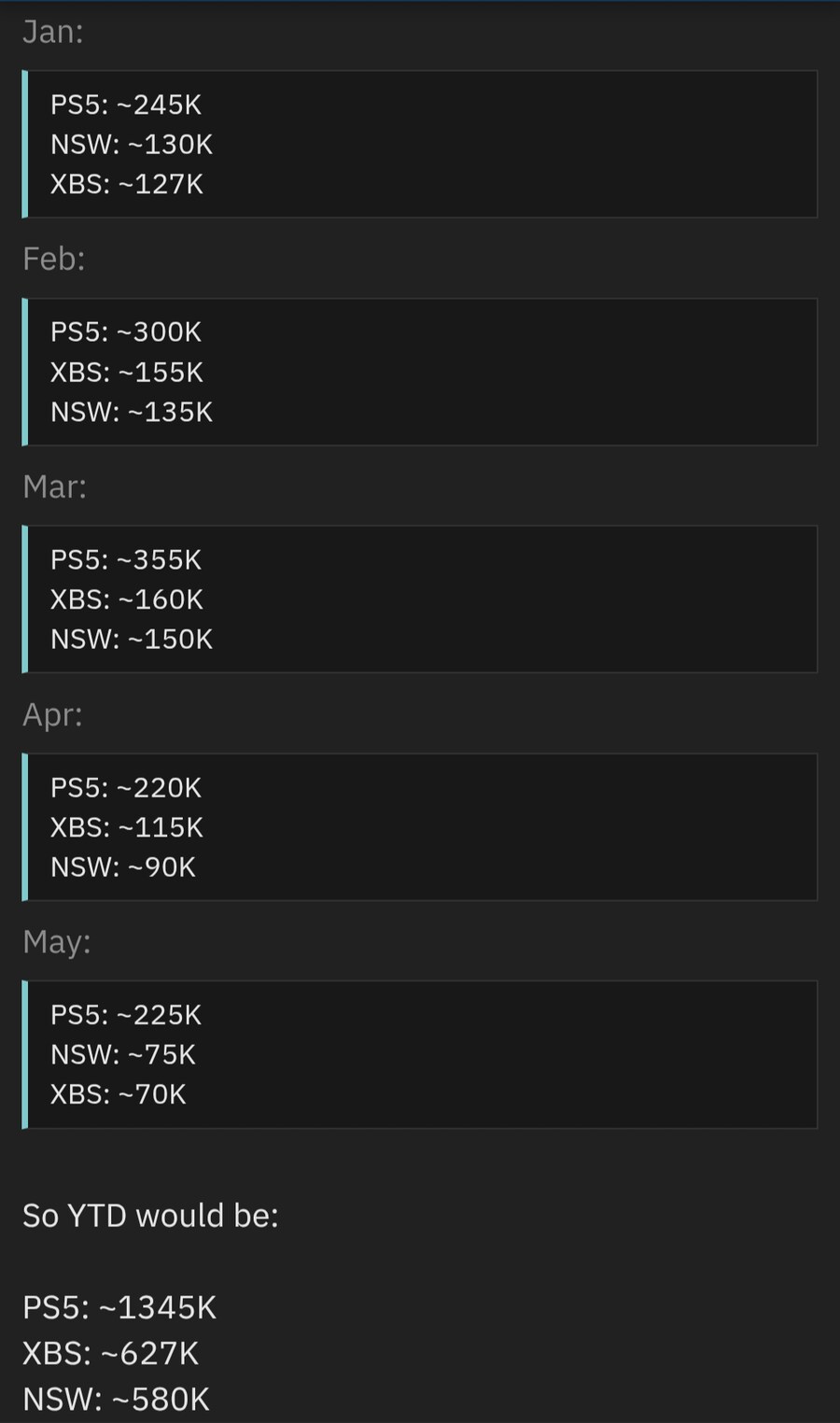Click XBS ~70K entry in May block
Screen dimensions: 840x1423
[119, 1093]
